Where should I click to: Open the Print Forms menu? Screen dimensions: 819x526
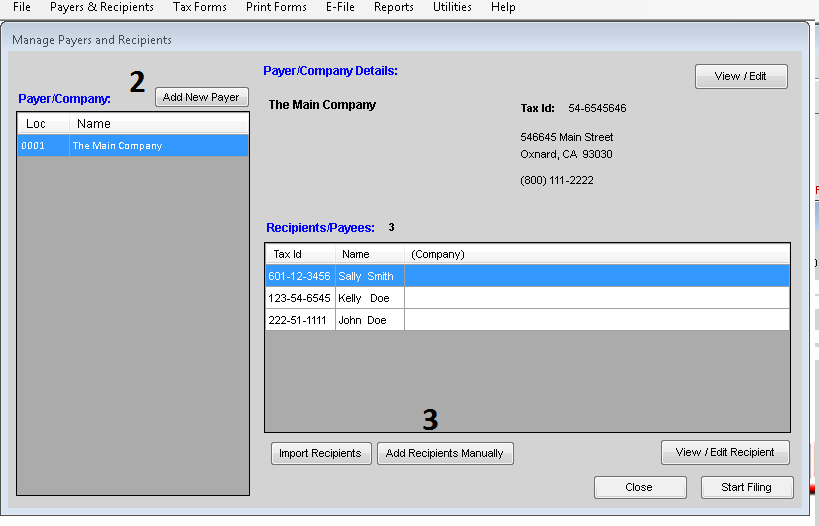click(x=276, y=7)
